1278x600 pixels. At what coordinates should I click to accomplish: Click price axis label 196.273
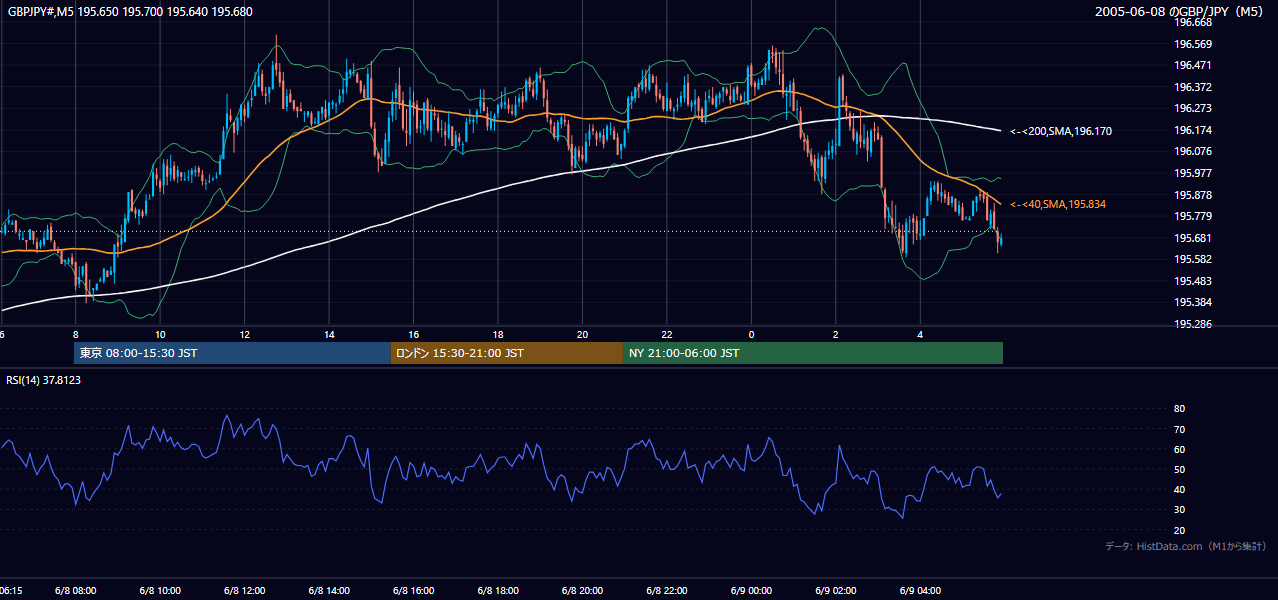click(1193, 108)
